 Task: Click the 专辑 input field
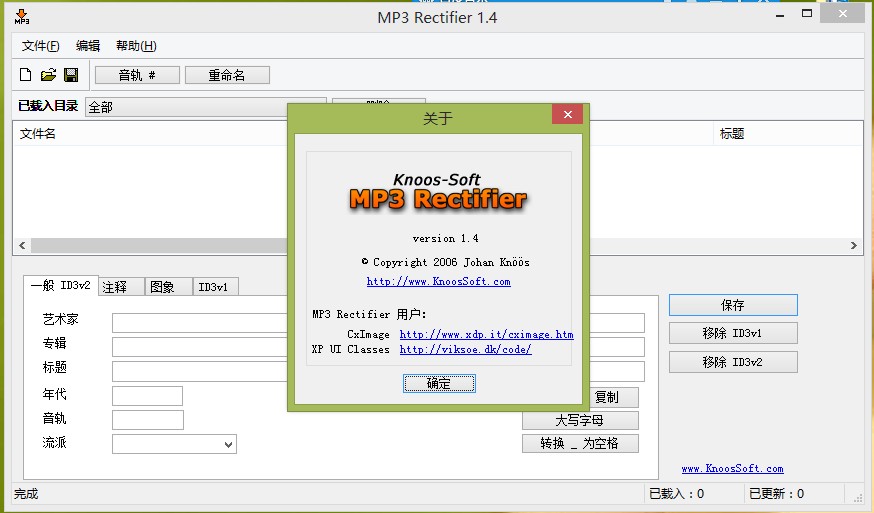(x=200, y=347)
